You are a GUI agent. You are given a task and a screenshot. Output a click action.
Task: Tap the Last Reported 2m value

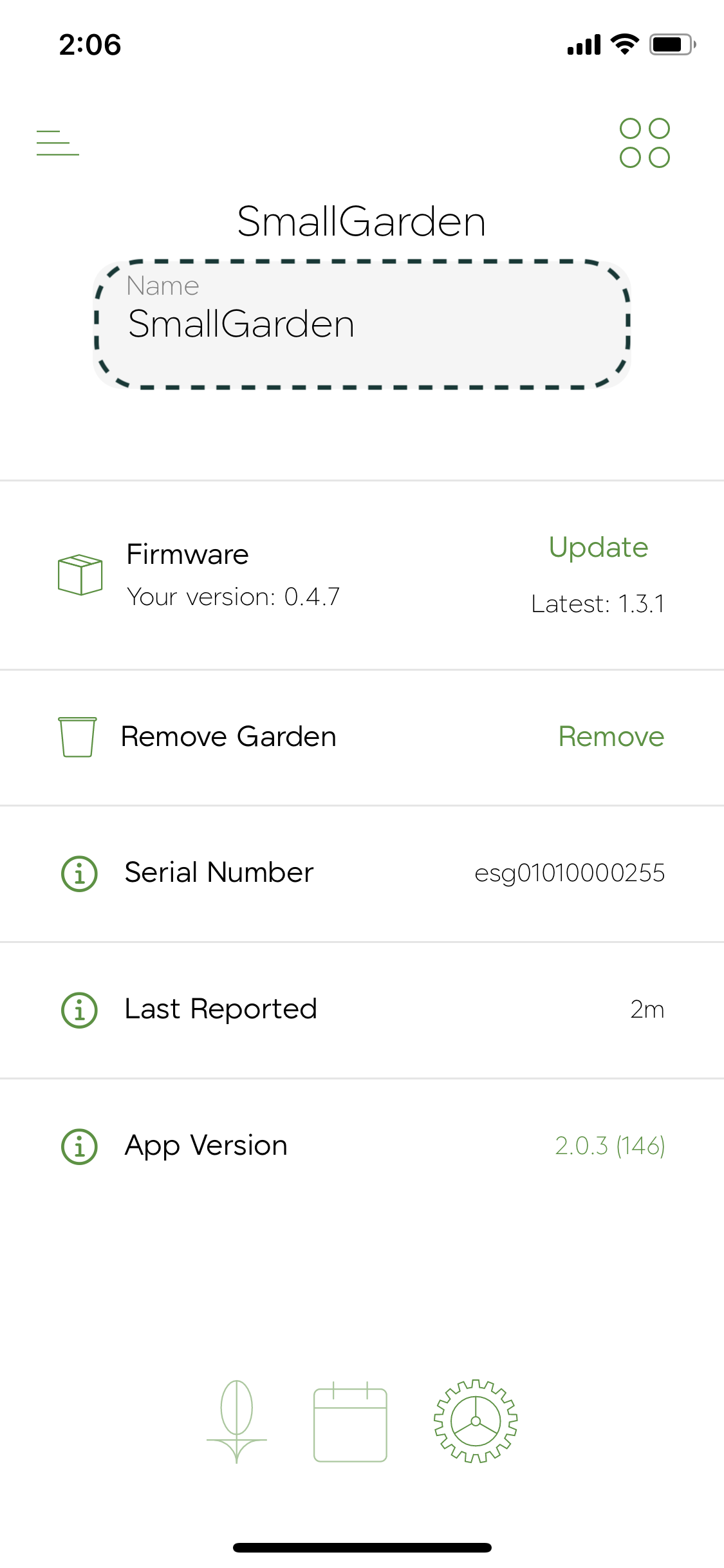pyautogui.click(x=647, y=1009)
